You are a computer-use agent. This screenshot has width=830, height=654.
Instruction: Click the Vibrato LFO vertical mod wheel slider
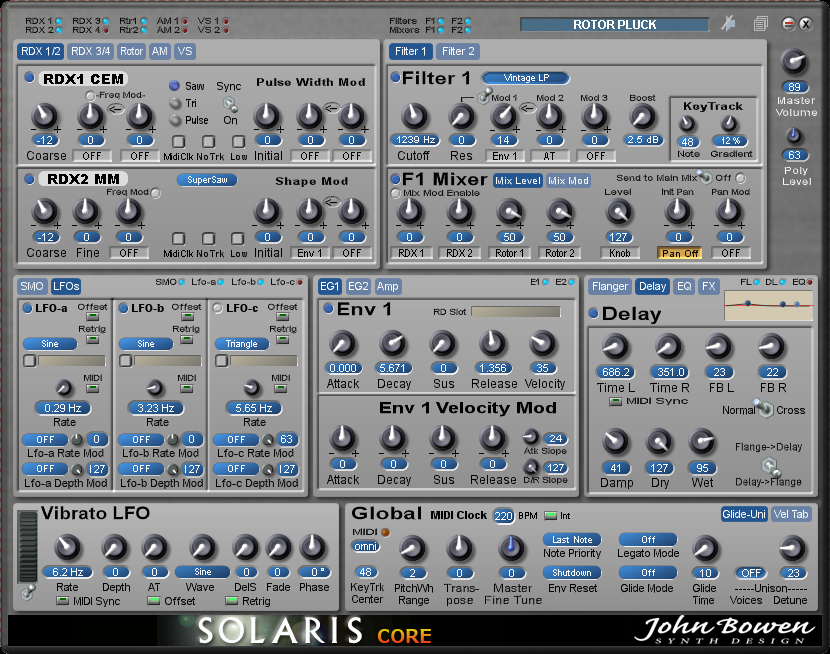pyautogui.click(x=27, y=547)
